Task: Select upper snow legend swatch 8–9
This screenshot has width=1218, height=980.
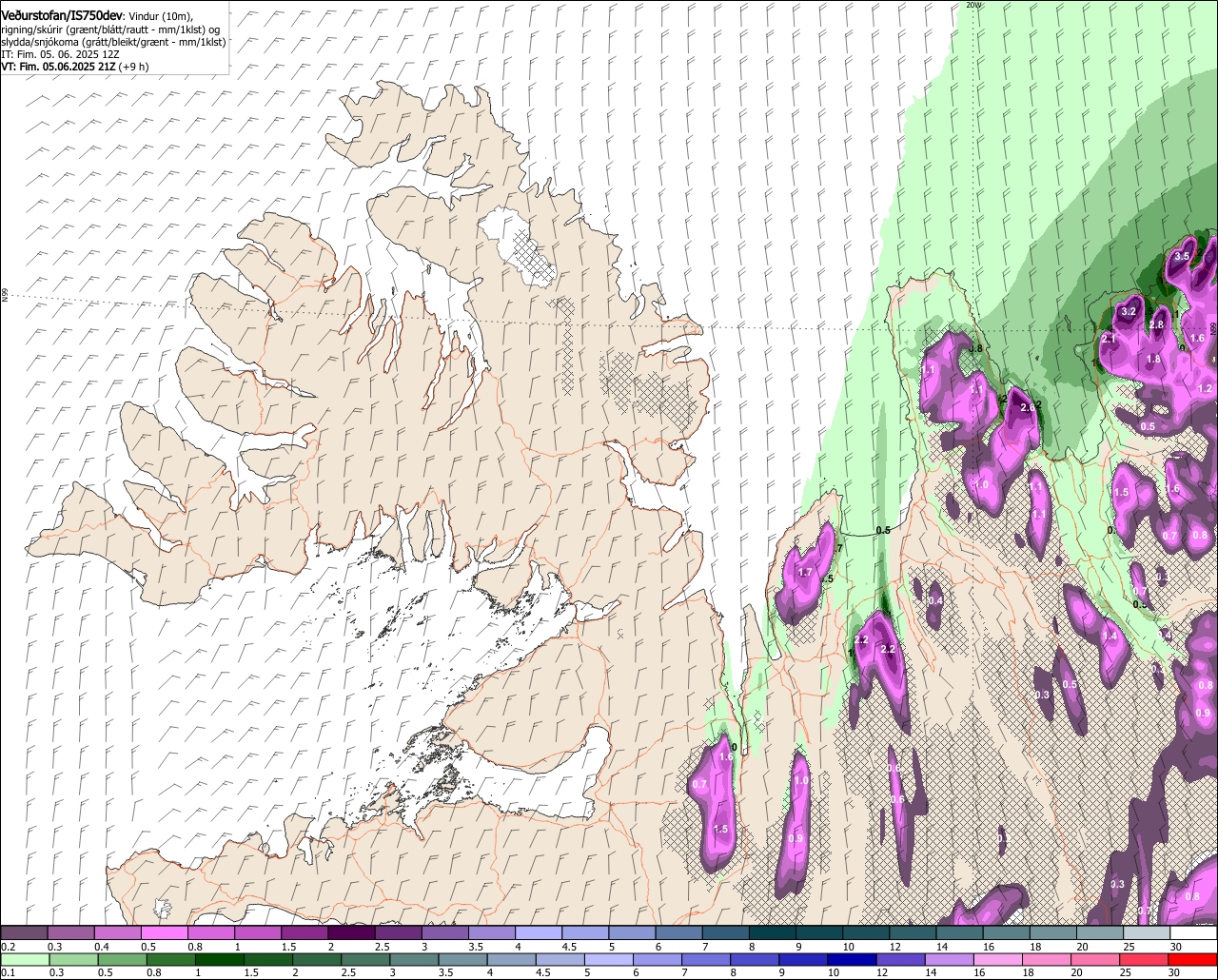Action: [773, 933]
